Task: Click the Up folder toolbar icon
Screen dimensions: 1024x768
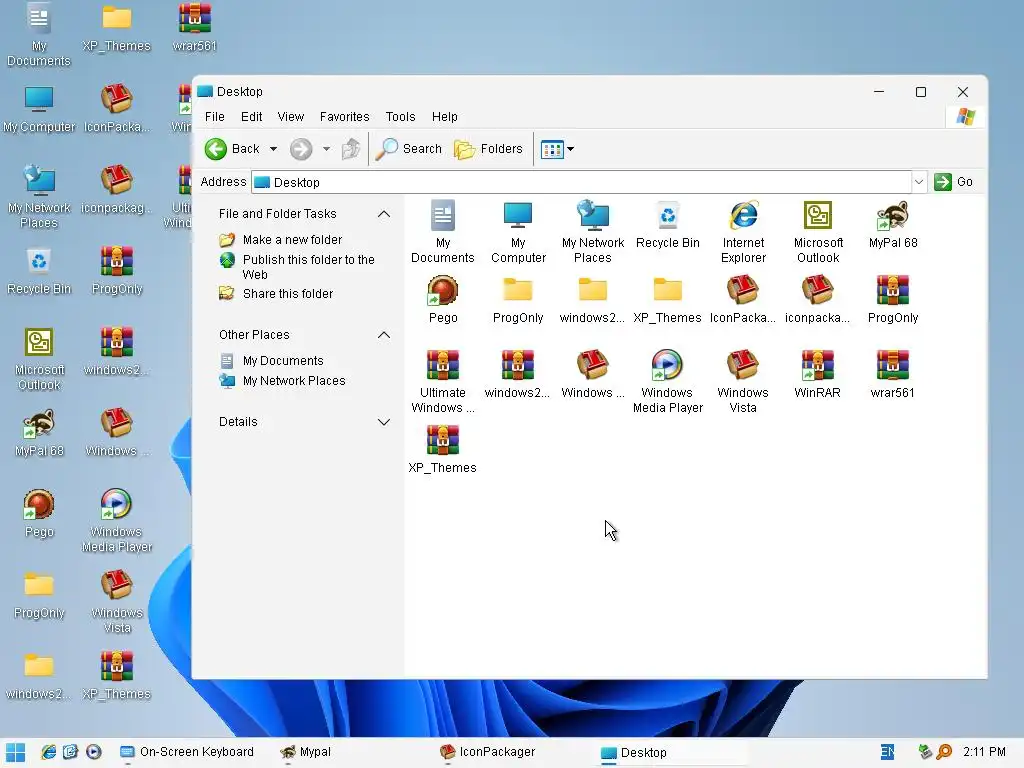Action: tap(351, 149)
